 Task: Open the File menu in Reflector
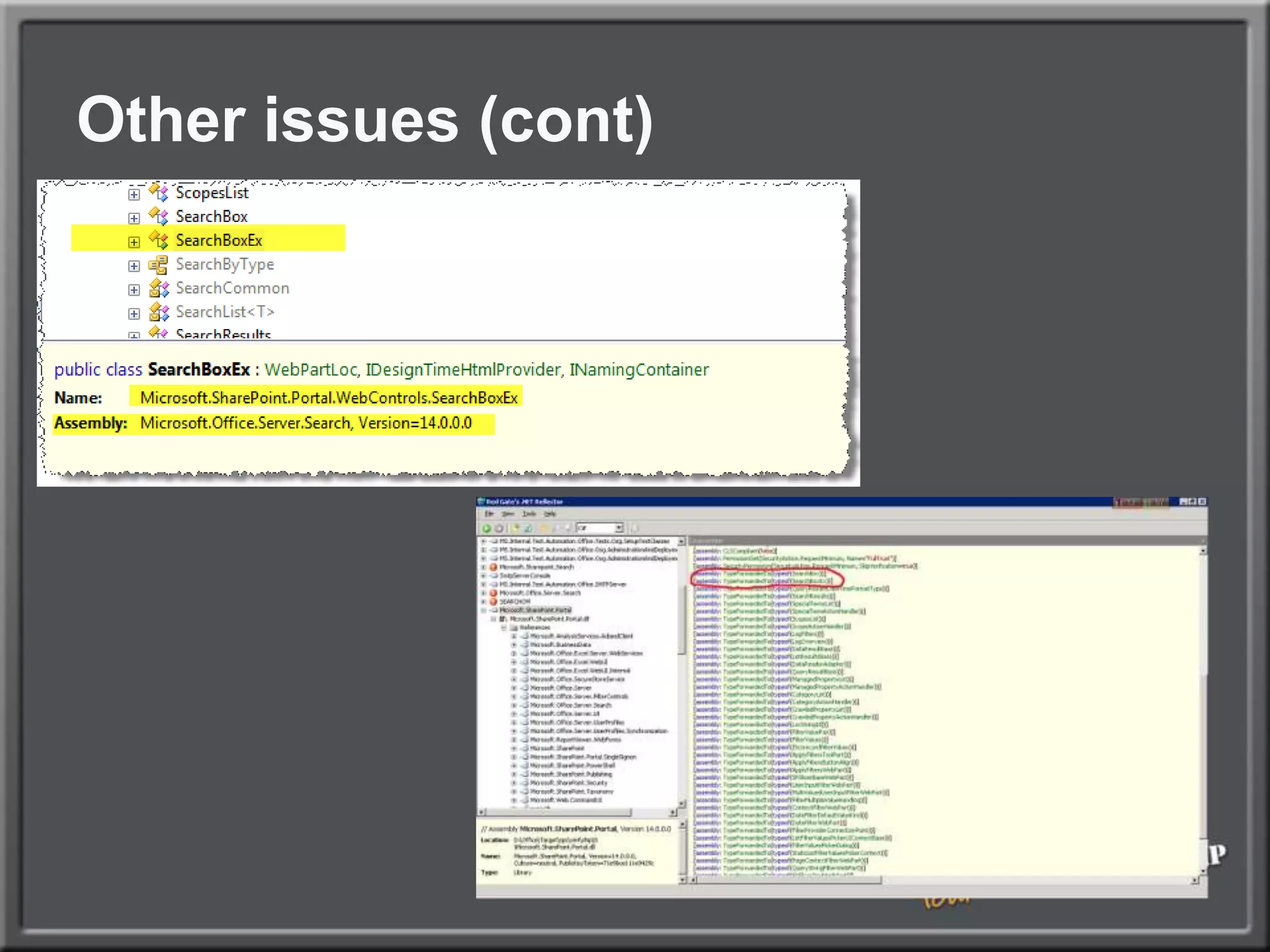tap(489, 514)
